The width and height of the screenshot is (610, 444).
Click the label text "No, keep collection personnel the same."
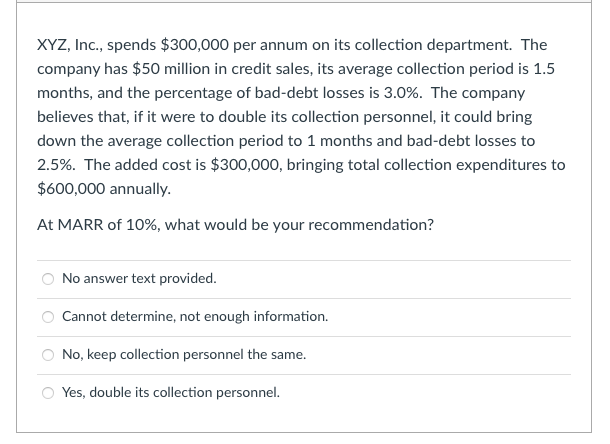click(184, 355)
